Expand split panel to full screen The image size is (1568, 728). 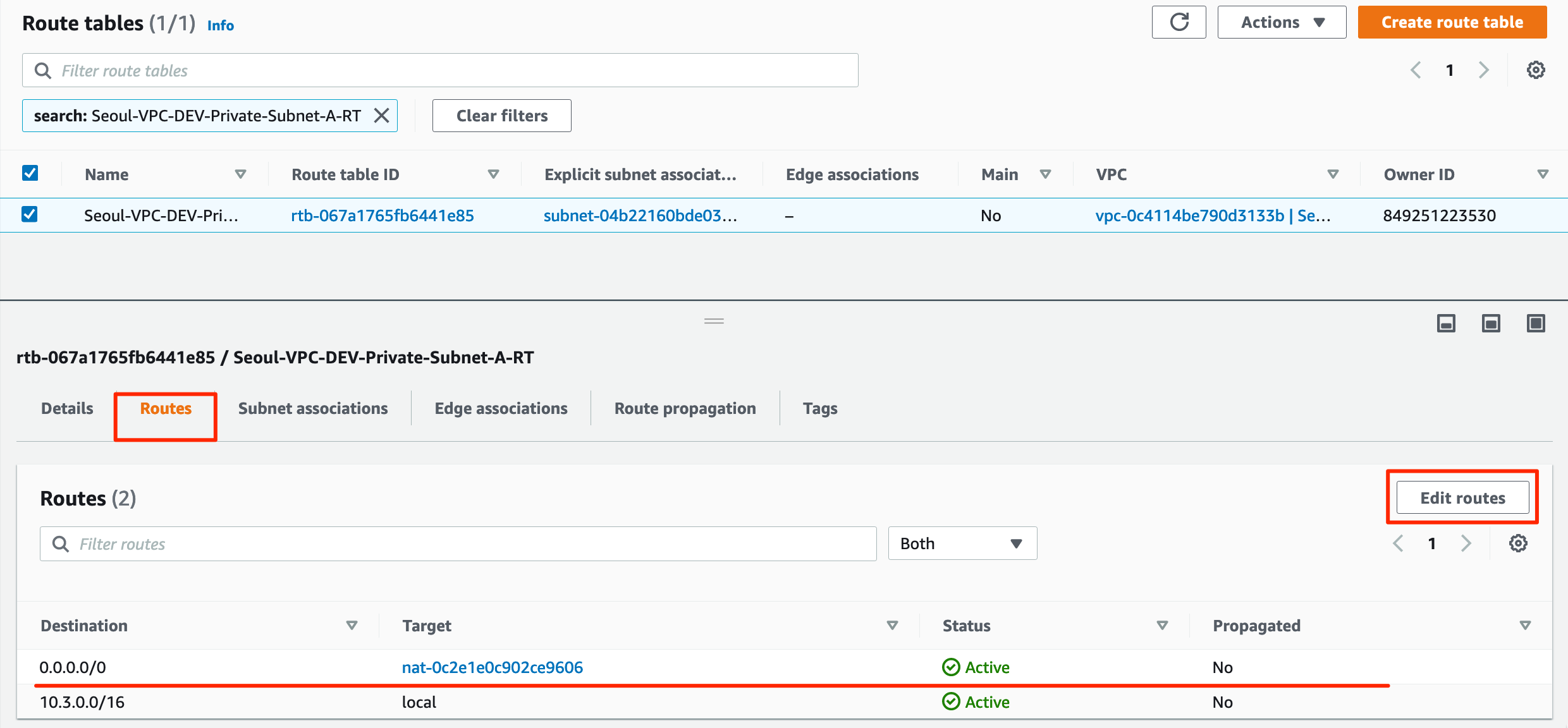(x=1536, y=324)
